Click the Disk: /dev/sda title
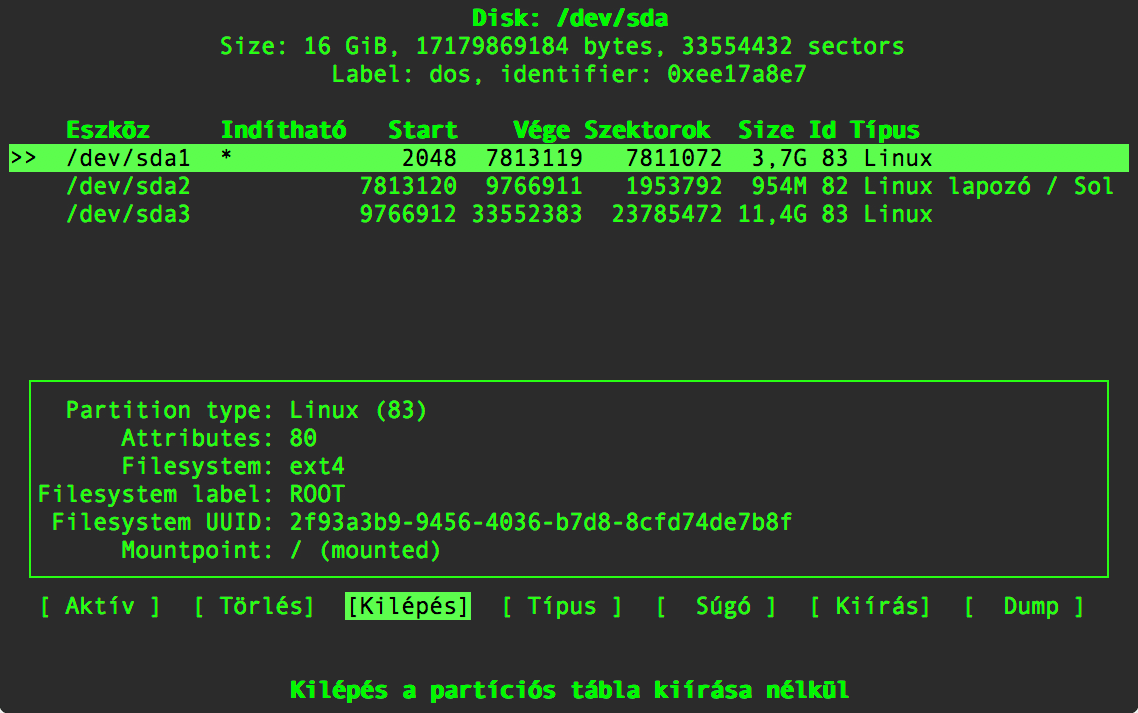The height and width of the screenshot is (713, 1138). pyautogui.click(x=570, y=18)
